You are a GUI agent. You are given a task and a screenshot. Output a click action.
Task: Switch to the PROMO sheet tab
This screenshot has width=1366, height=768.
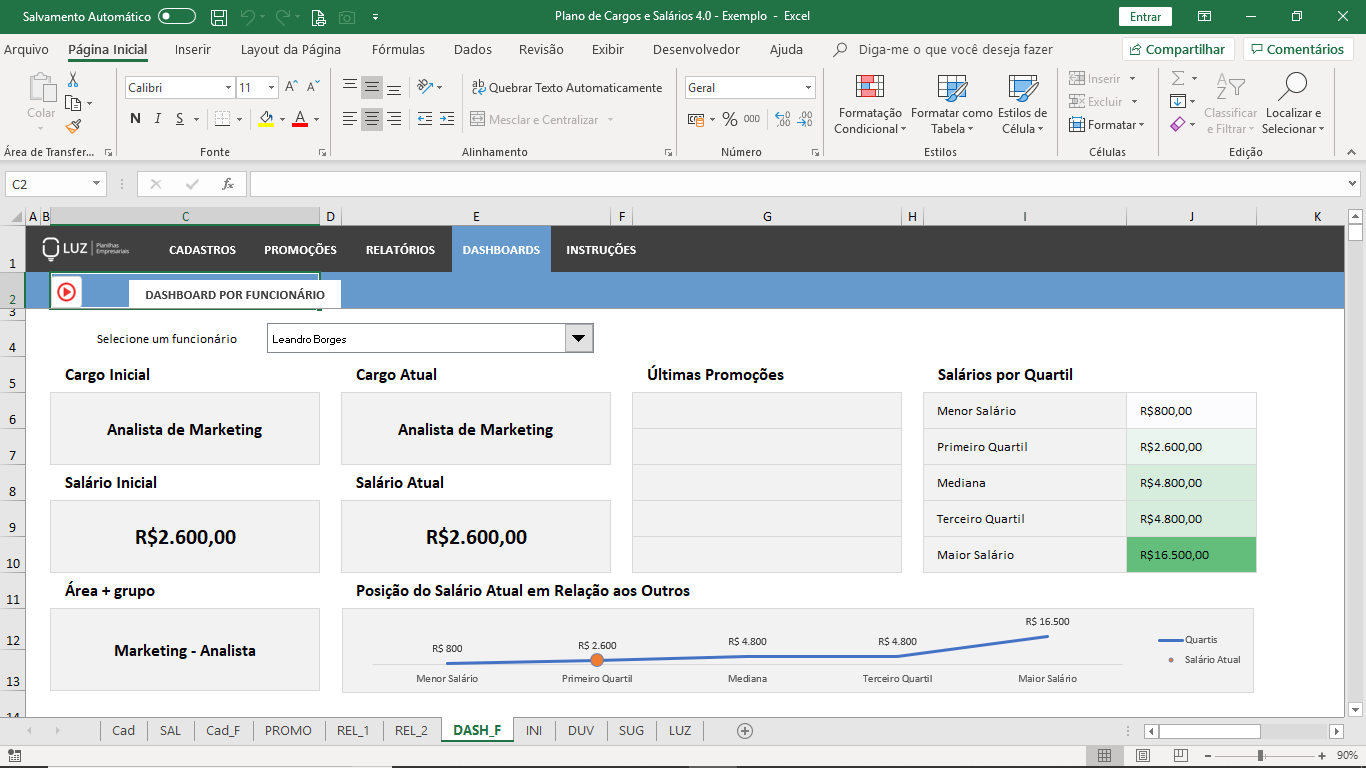coord(288,730)
